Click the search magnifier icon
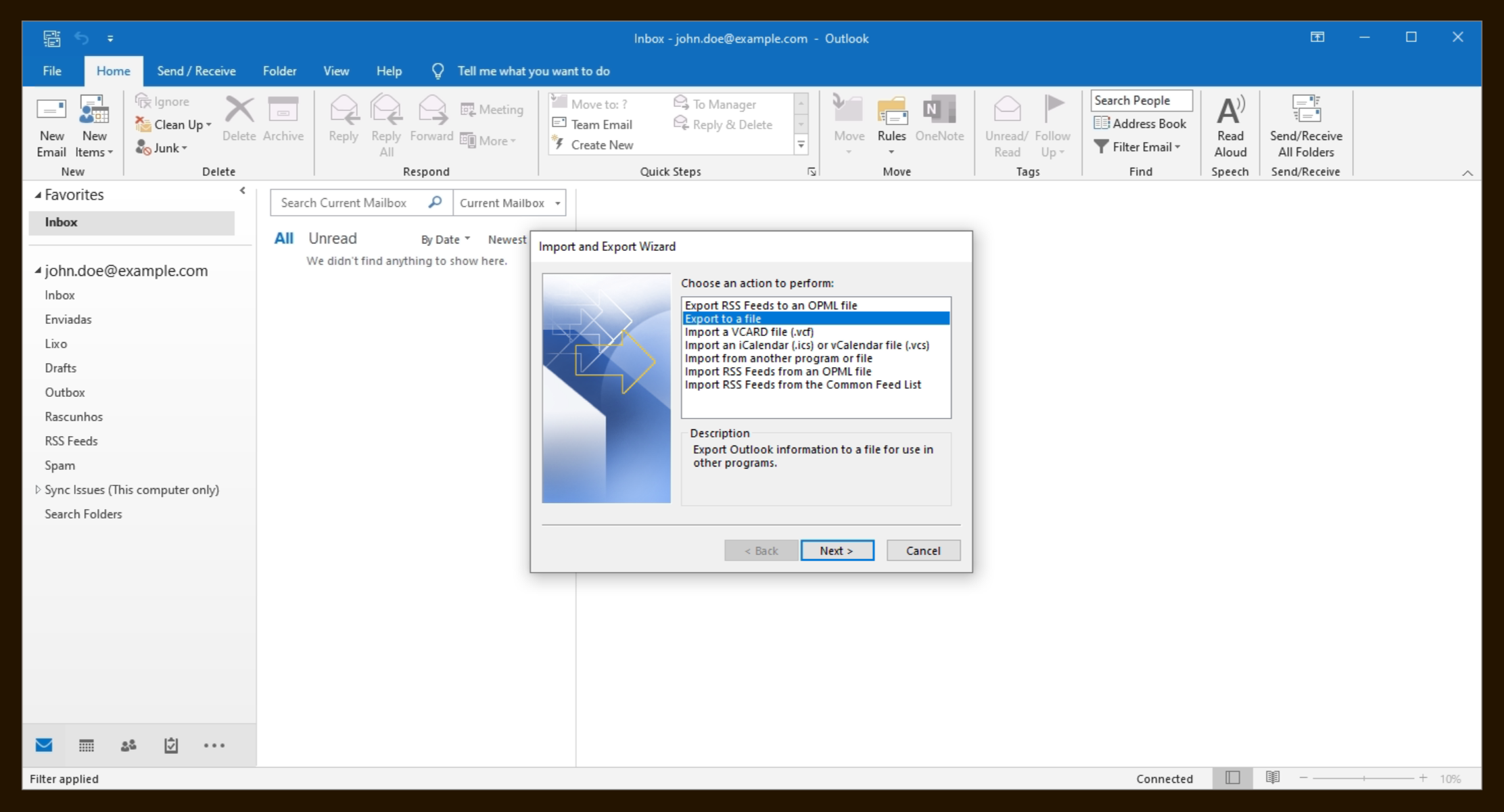1504x812 pixels. pos(435,202)
